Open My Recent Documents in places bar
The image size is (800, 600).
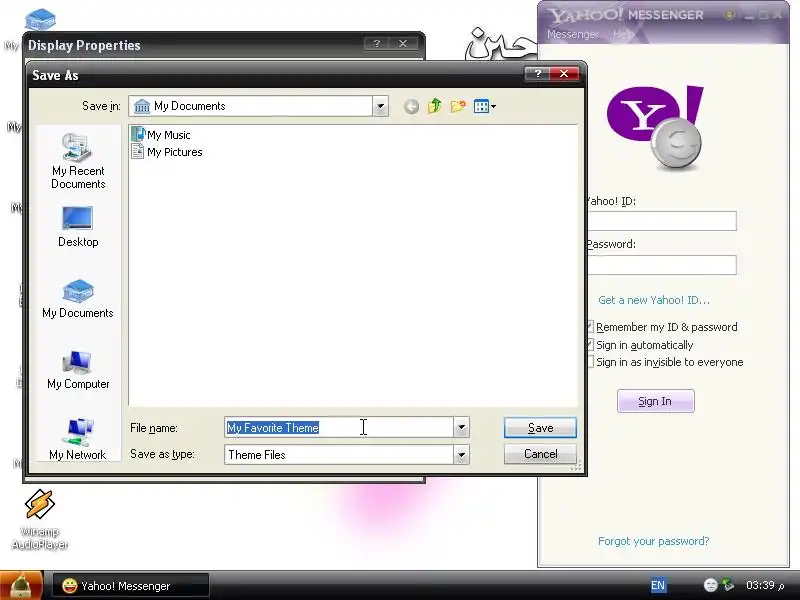[78, 161]
